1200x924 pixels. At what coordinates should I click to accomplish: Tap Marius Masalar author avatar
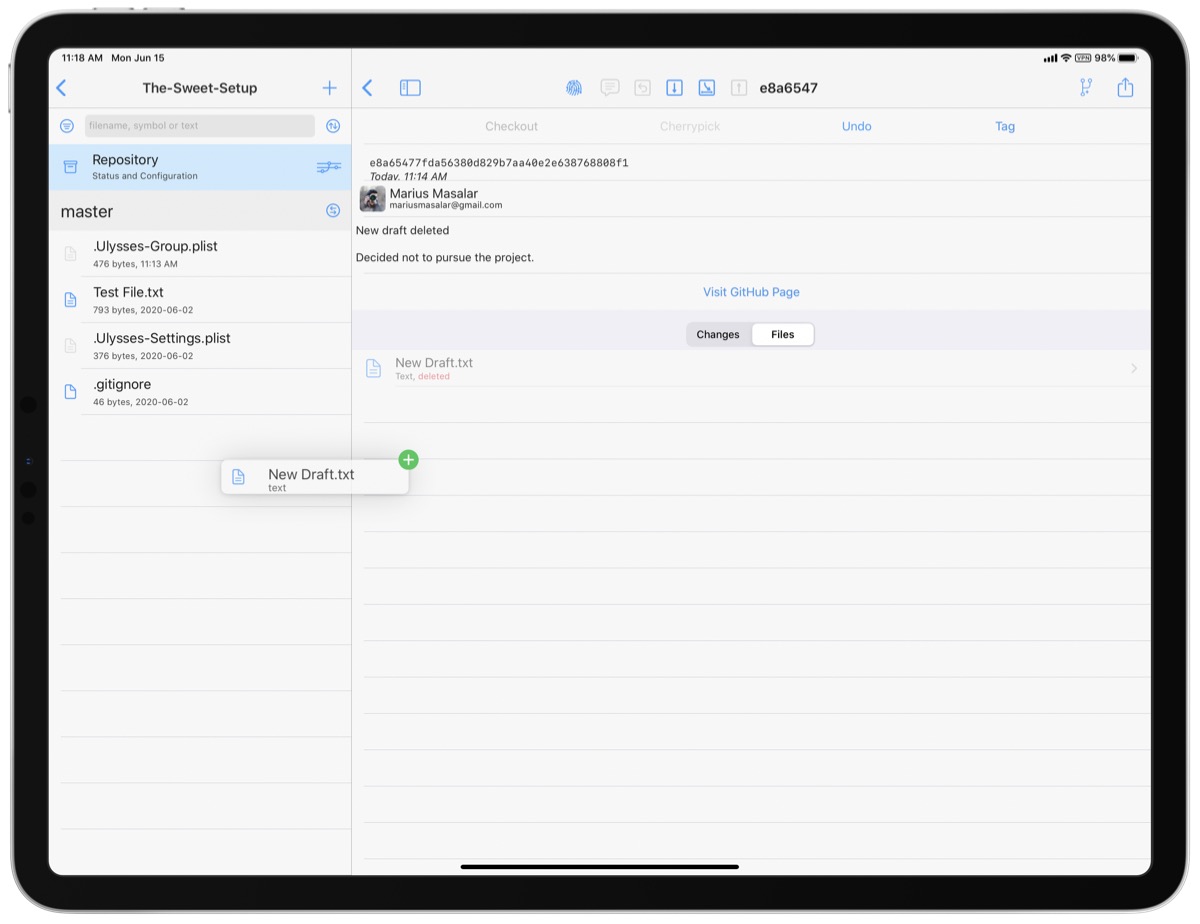pyautogui.click(x=372, y=198)
